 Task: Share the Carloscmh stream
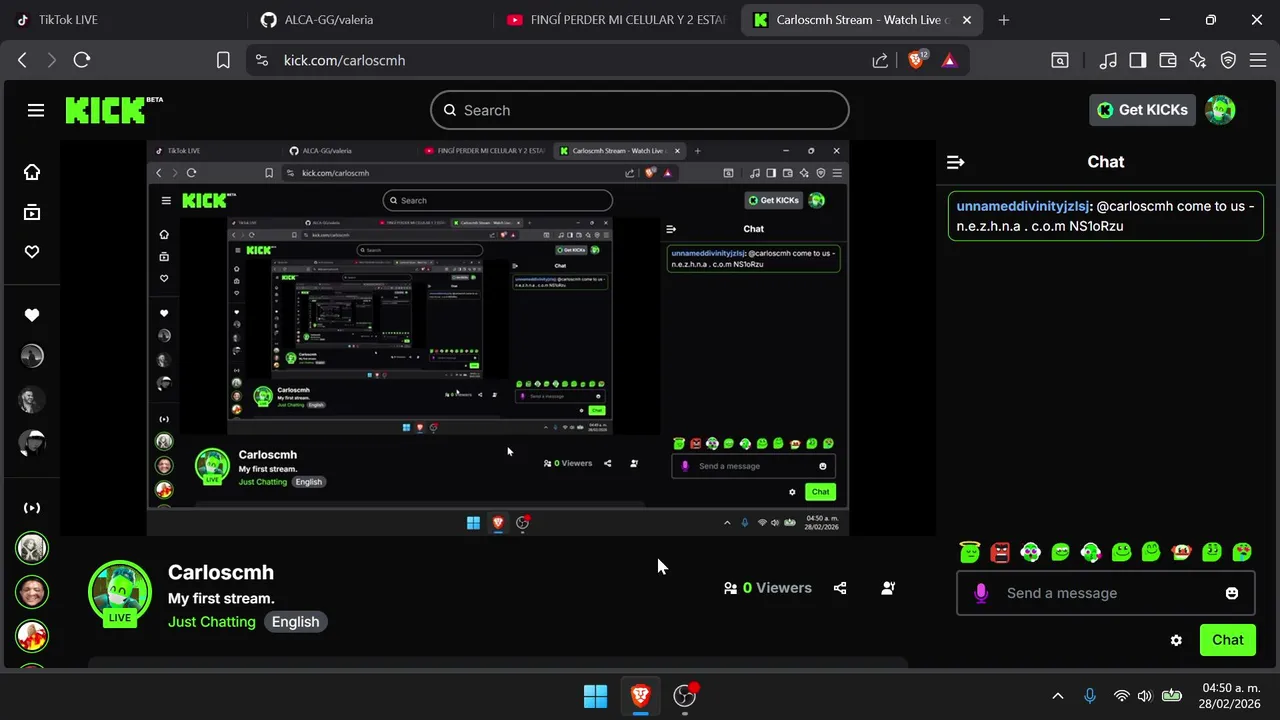click(840, 588)
